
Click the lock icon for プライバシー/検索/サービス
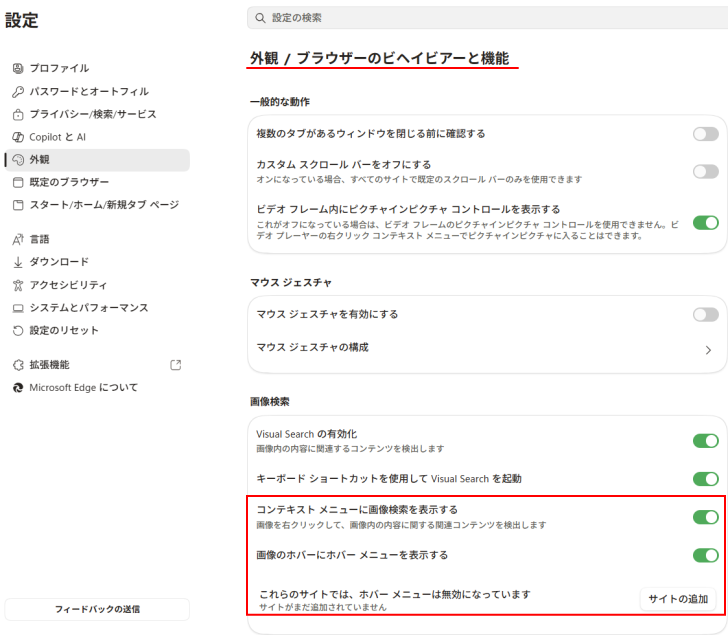(18, 114)
